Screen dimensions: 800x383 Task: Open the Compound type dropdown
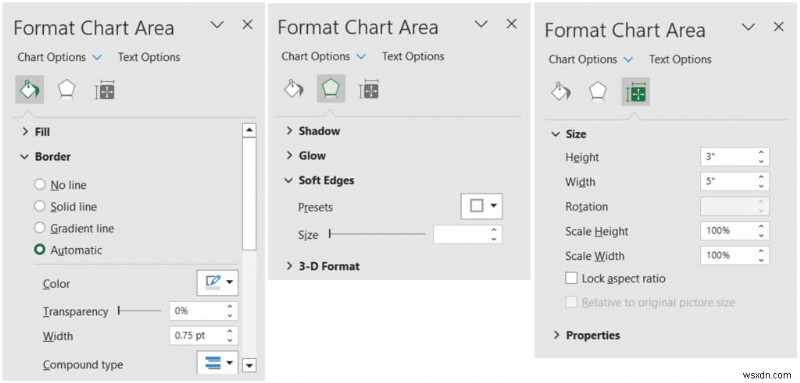[x=217, y=363]
